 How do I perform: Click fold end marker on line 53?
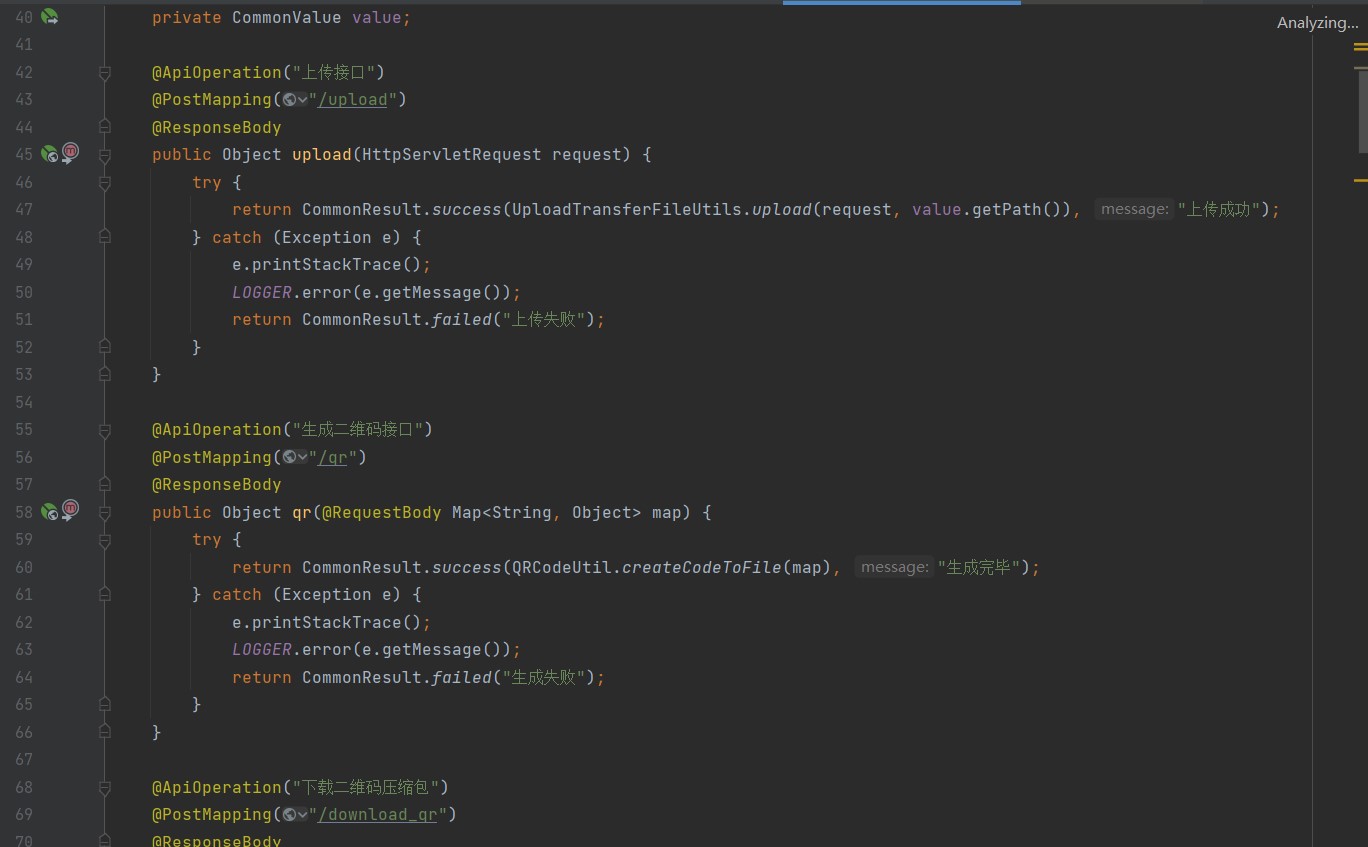click(105, 374)
